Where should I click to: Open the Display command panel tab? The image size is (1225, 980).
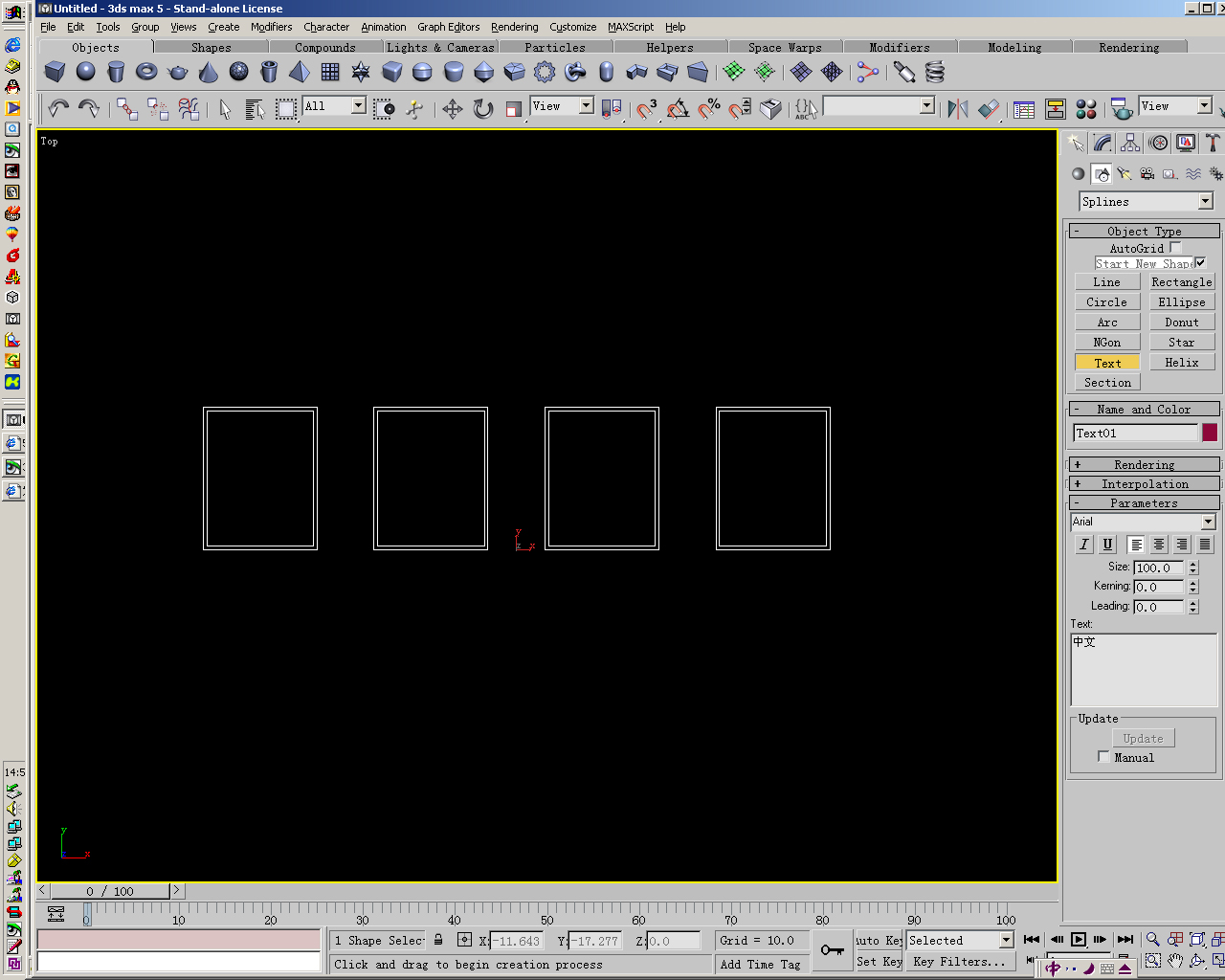[1187, 143]
